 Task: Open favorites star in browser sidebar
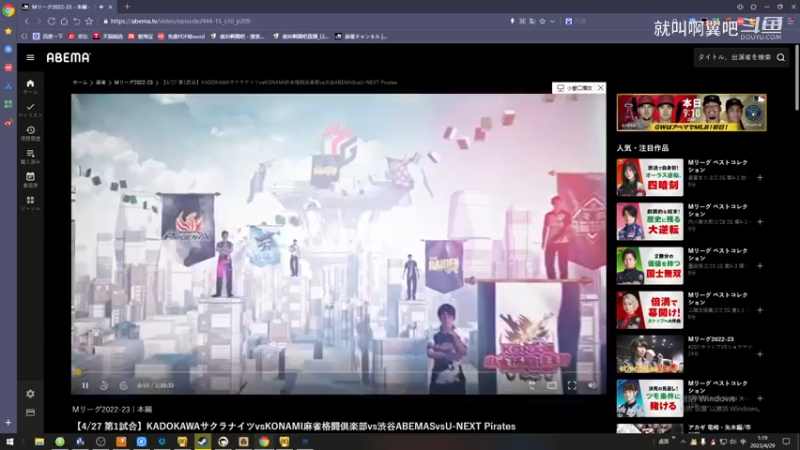pyautogui.click(x=8, y=31)
